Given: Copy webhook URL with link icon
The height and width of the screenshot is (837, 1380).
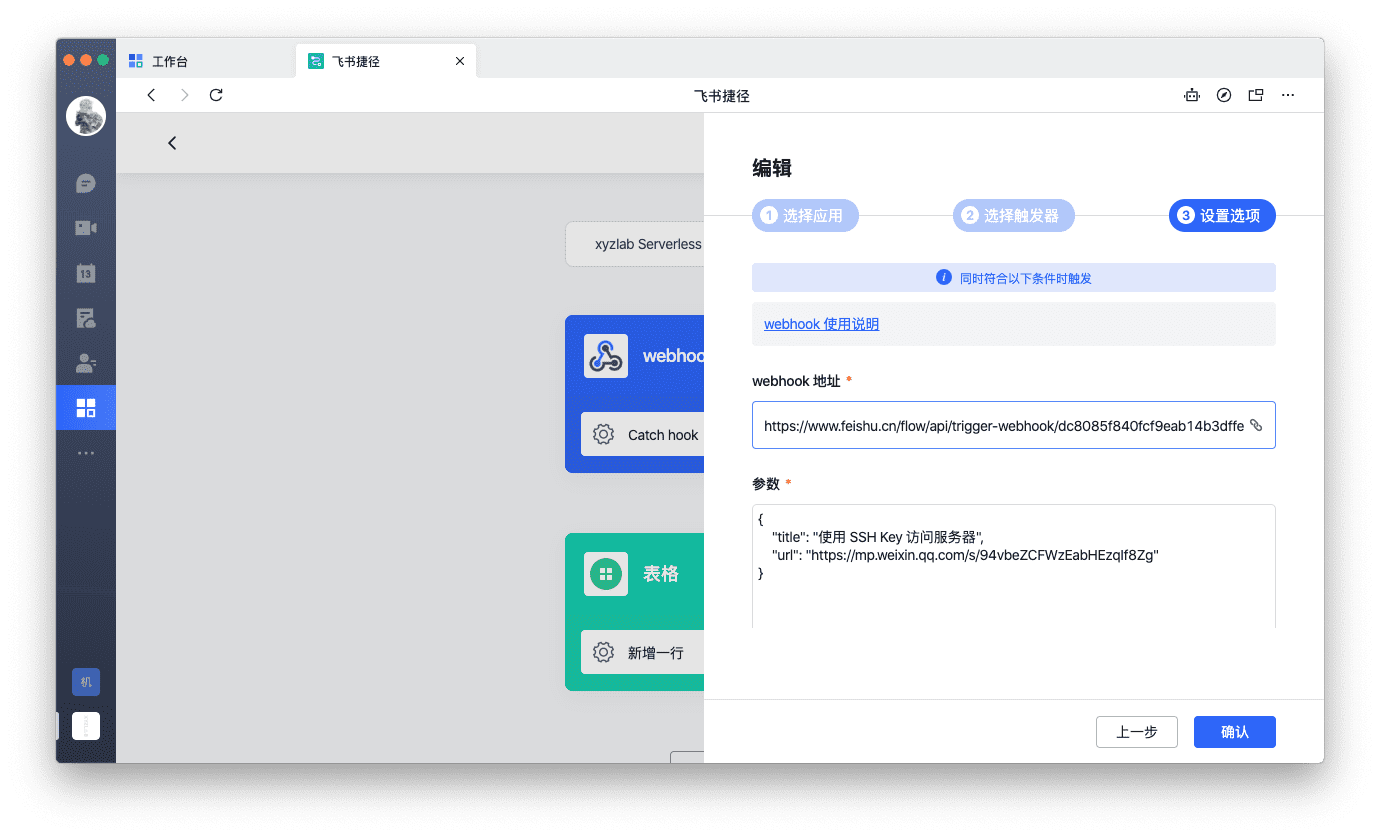Looking at the screenshot, I should point(1256,425).
